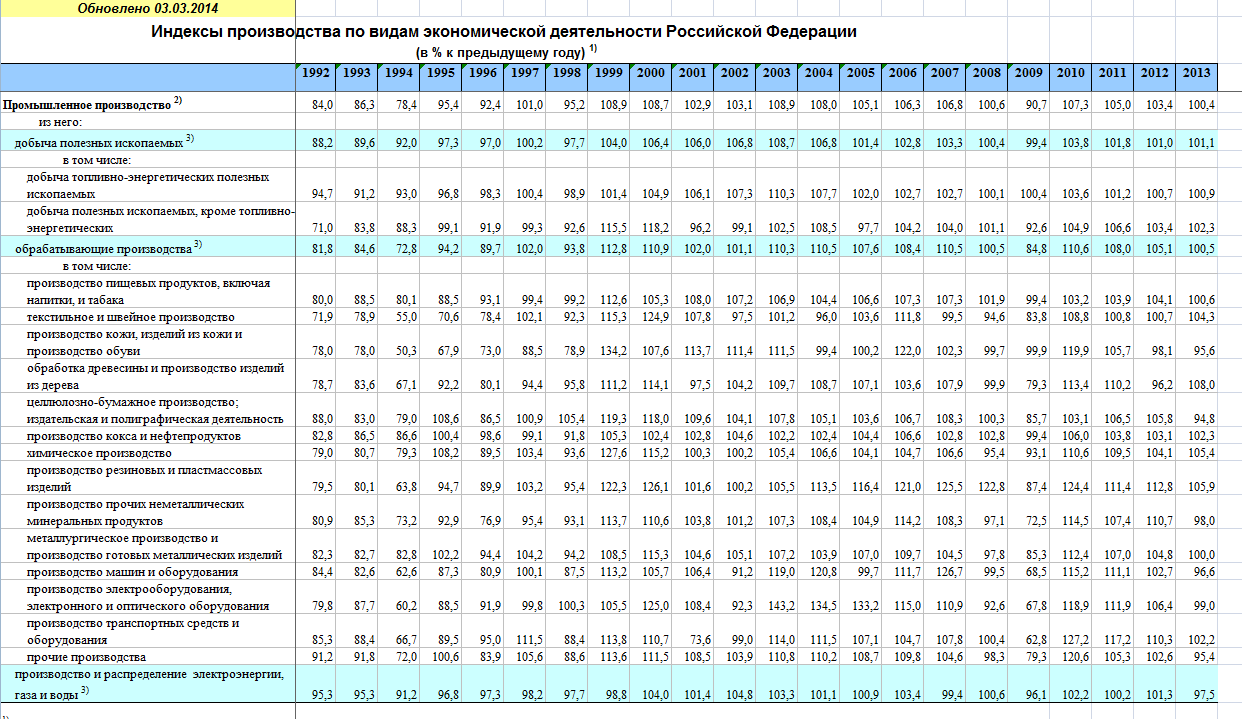Select the 2013 column header

point(1196,73)
